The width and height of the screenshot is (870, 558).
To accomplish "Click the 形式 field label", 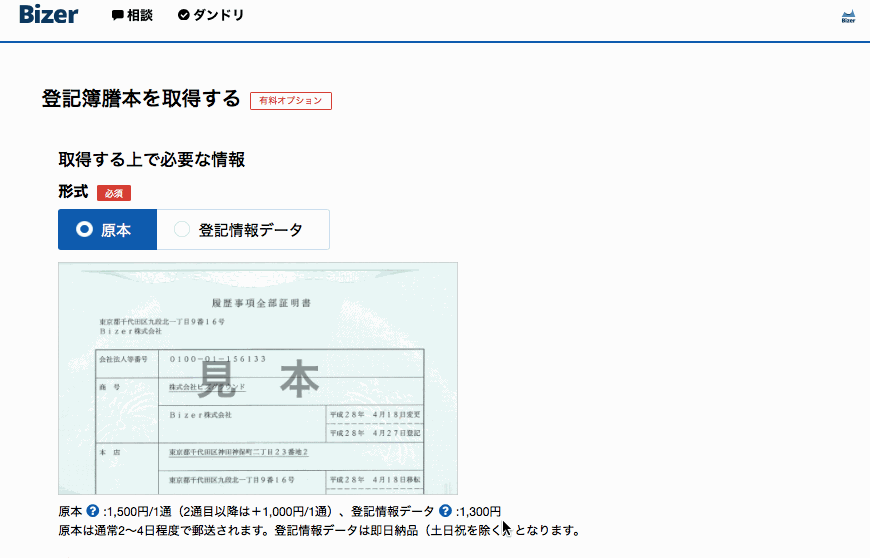I will (x=73, y=192).
